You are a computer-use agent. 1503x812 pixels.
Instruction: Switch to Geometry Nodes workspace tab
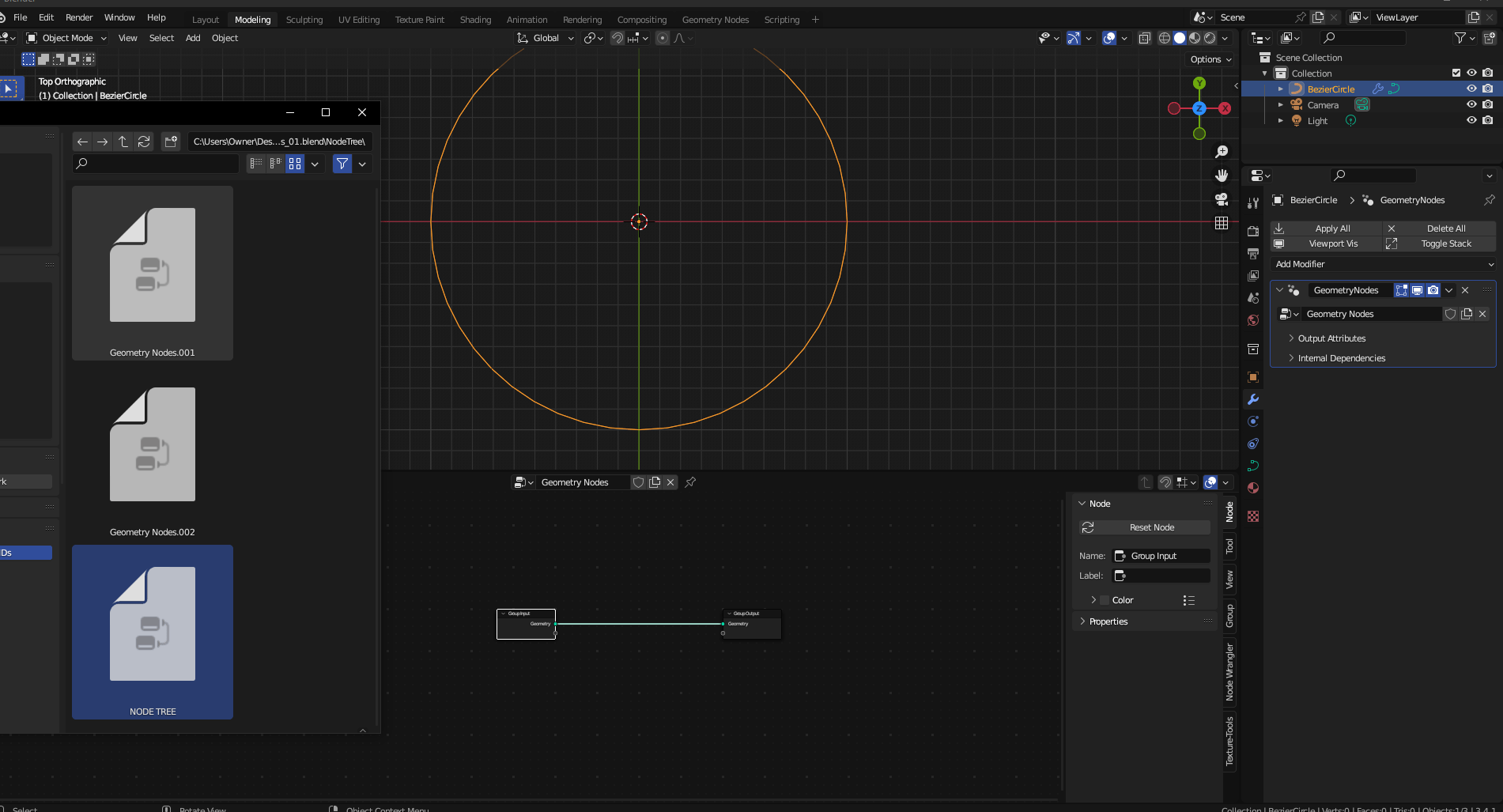click(715, 20)
